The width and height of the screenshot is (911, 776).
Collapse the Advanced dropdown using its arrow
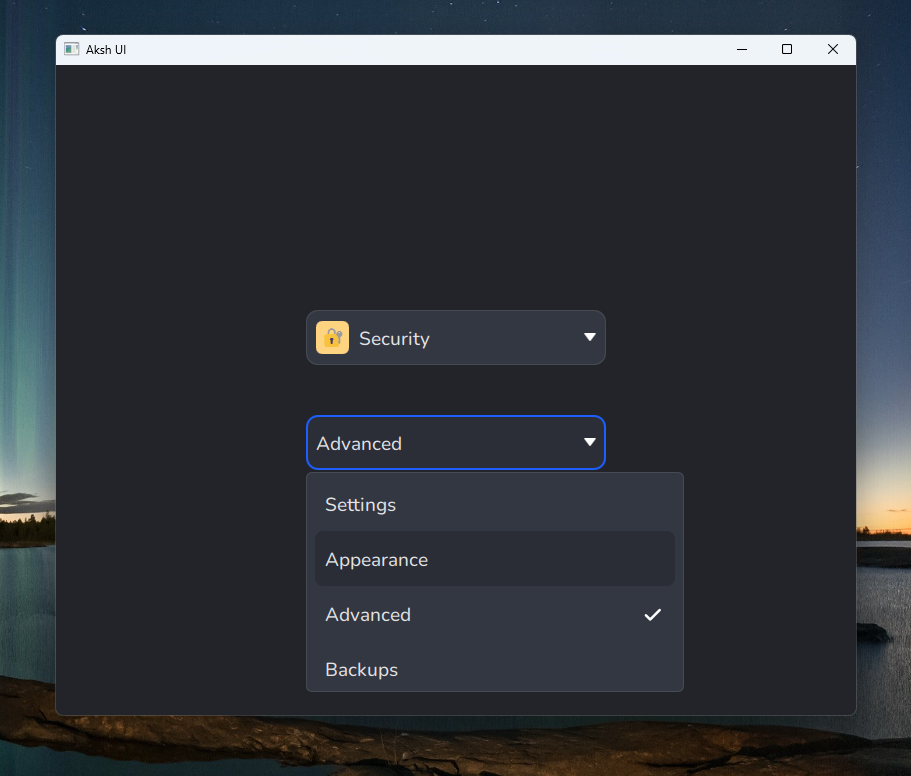590,443
